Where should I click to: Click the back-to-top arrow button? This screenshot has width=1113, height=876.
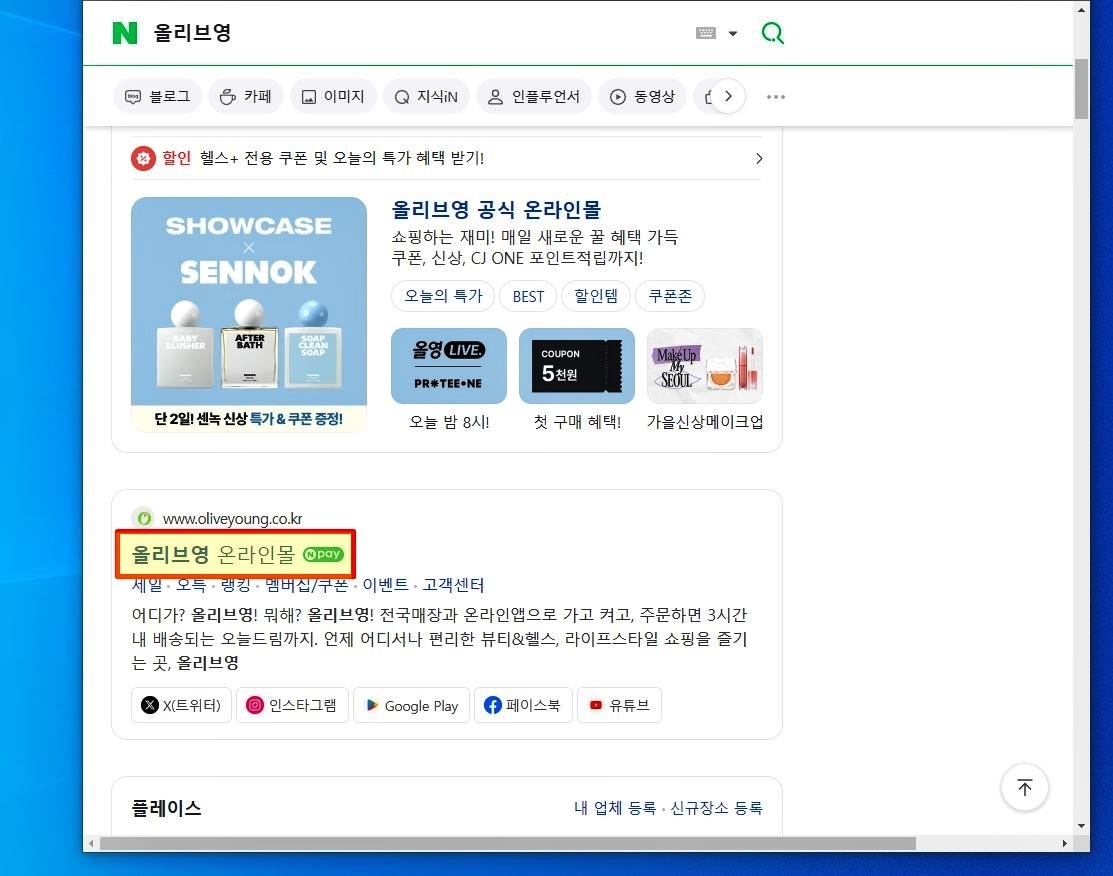pos(1024,787)
